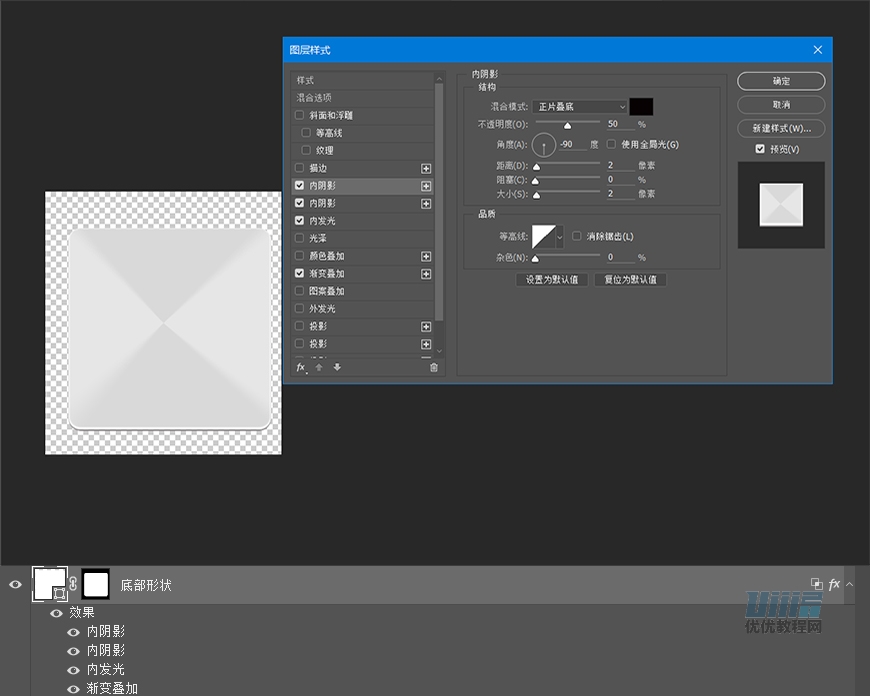Viewport: 870px width, 696px height.
Task: Uncheck the 内发光 checkbox
Action: (300, 220)
